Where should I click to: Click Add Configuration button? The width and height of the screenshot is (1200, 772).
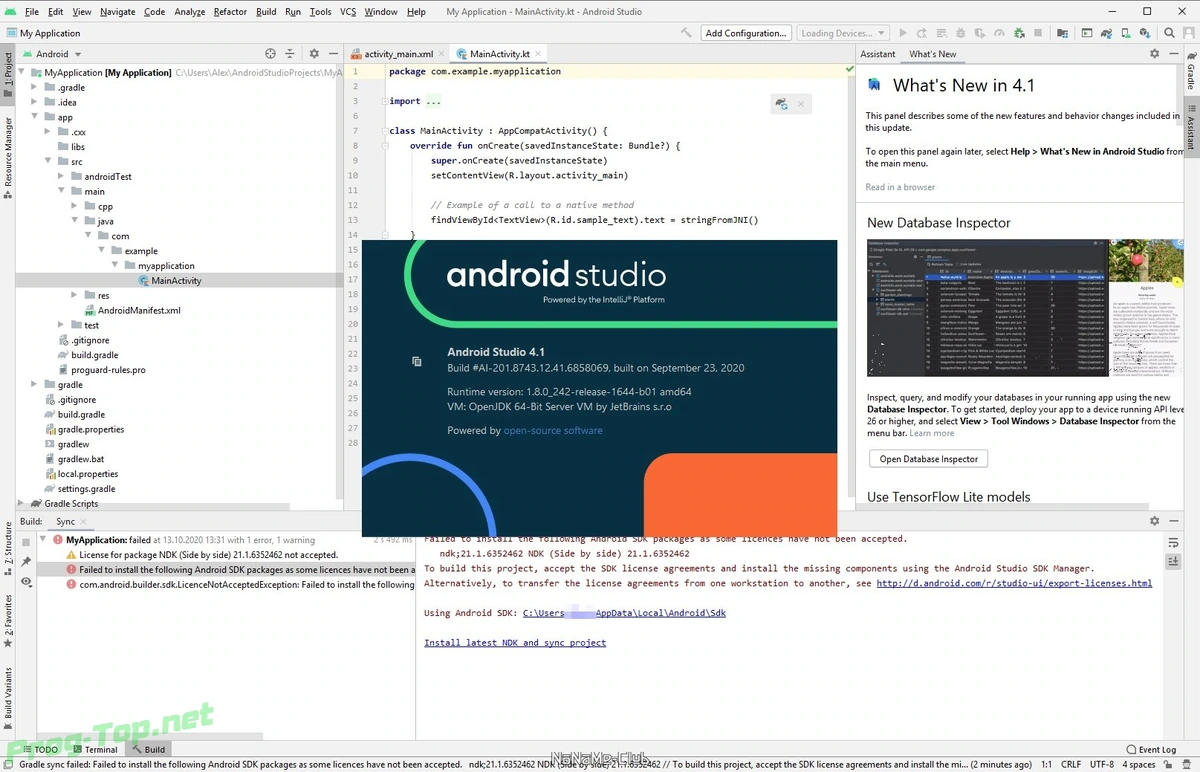746,33
